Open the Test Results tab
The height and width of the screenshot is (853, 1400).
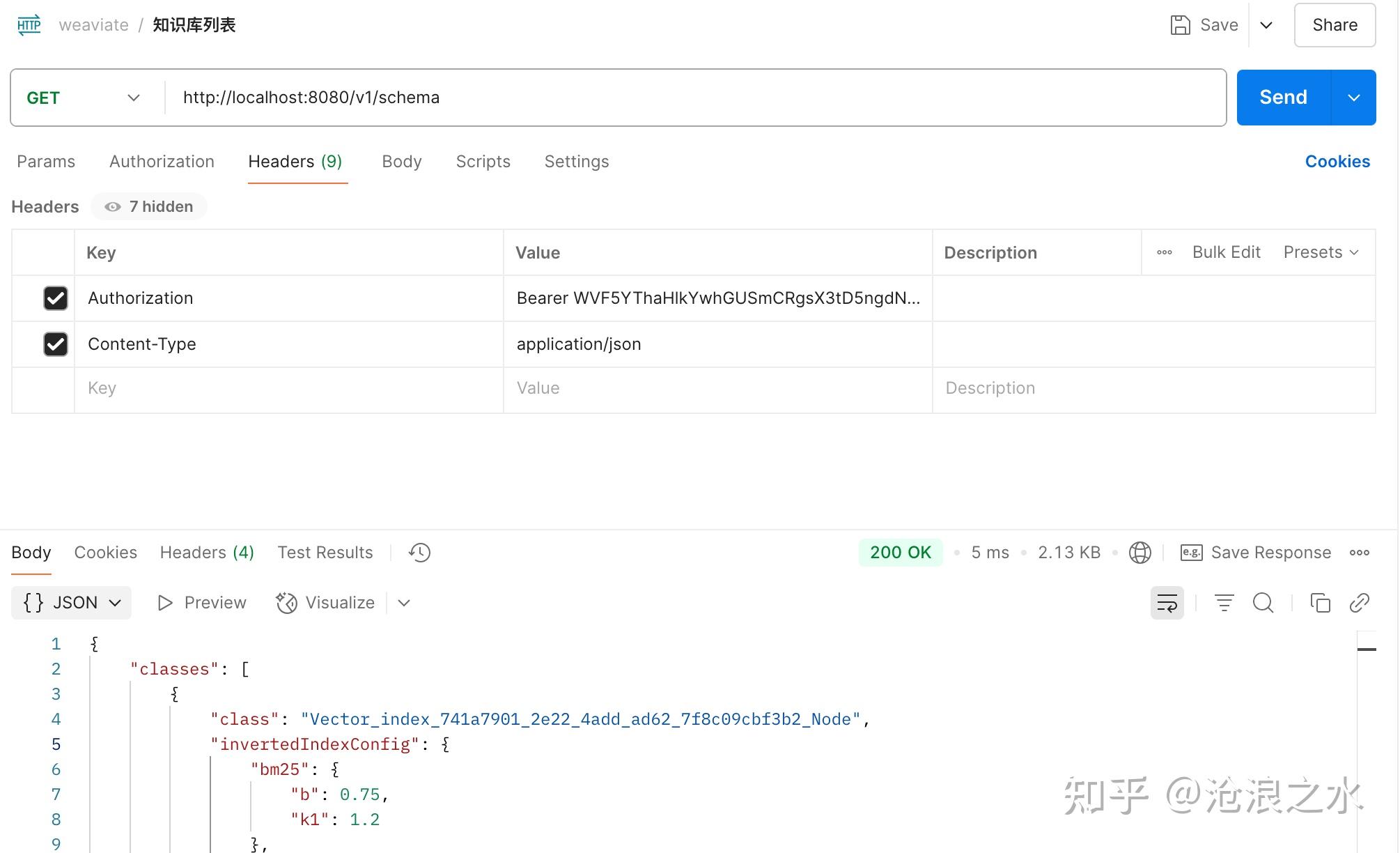(x=325, y=553)
